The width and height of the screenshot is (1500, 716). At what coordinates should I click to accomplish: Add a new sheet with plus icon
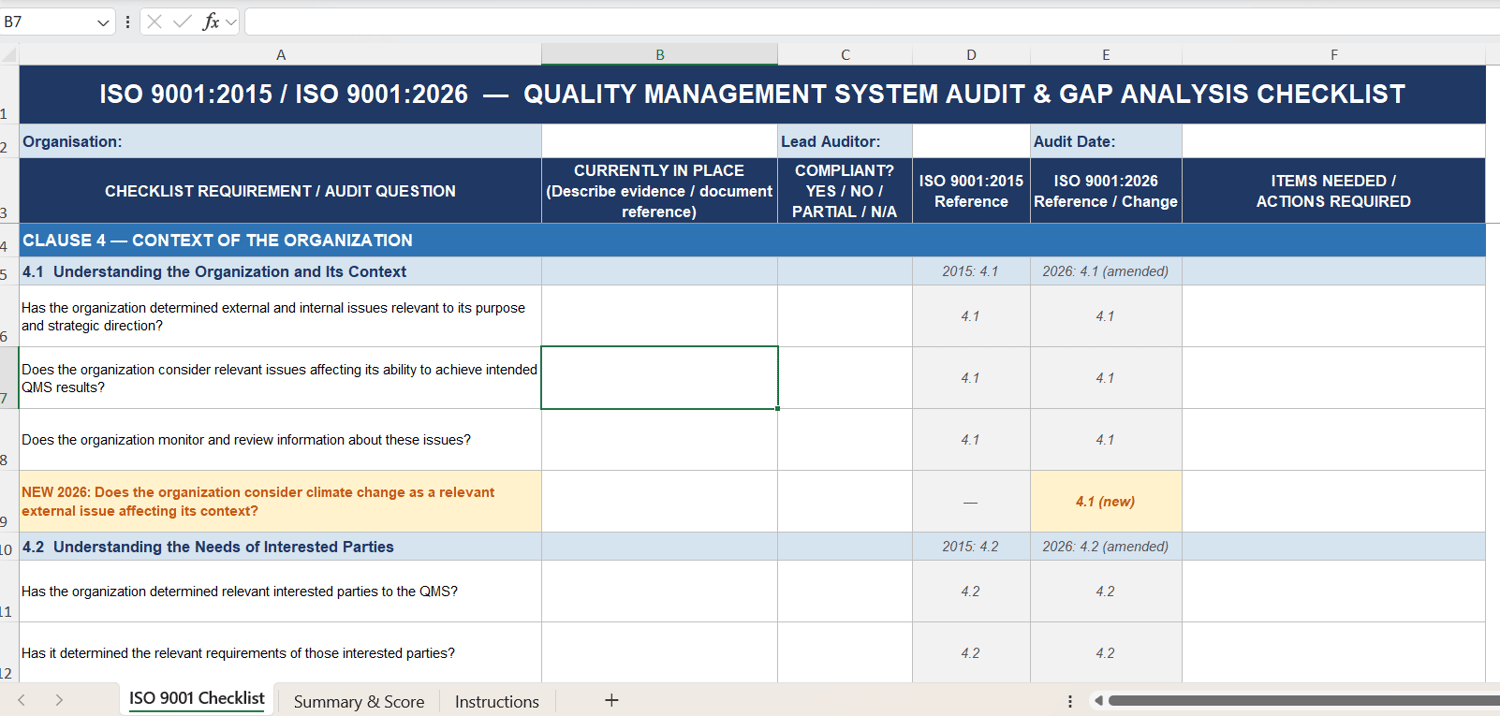[x=611, y=700]
